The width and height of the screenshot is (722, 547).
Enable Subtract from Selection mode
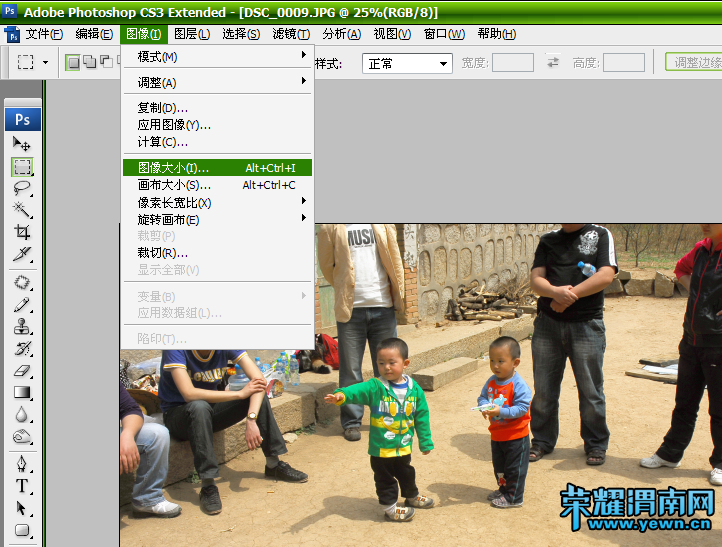click(x=105, y=62)
